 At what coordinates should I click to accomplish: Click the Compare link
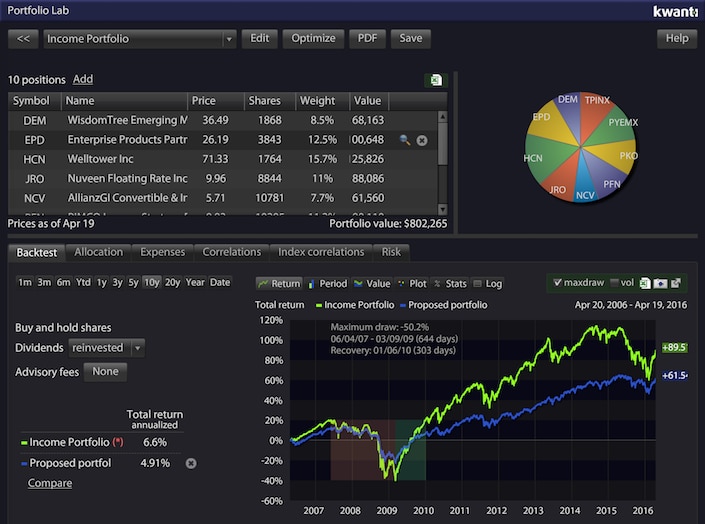point(50,483)
